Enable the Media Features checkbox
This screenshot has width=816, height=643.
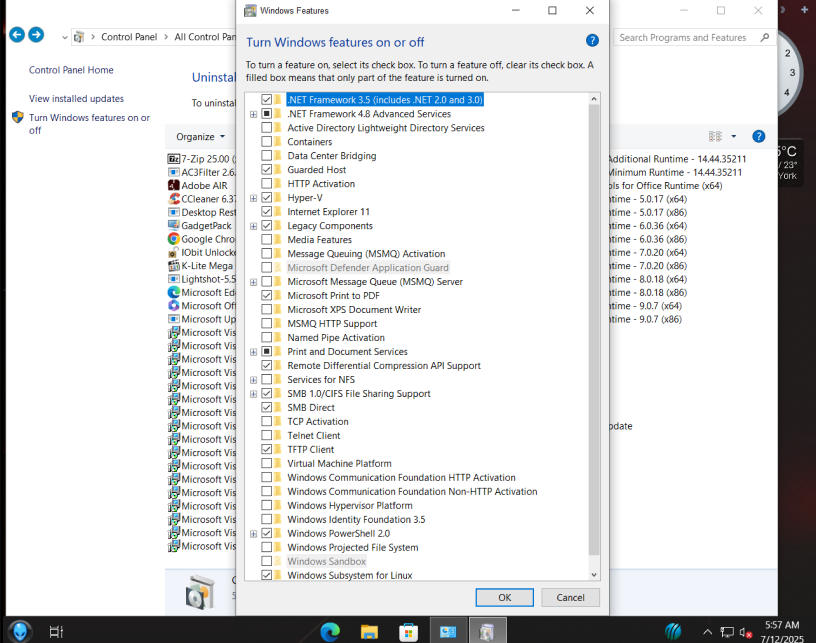(x=266, y=239)
